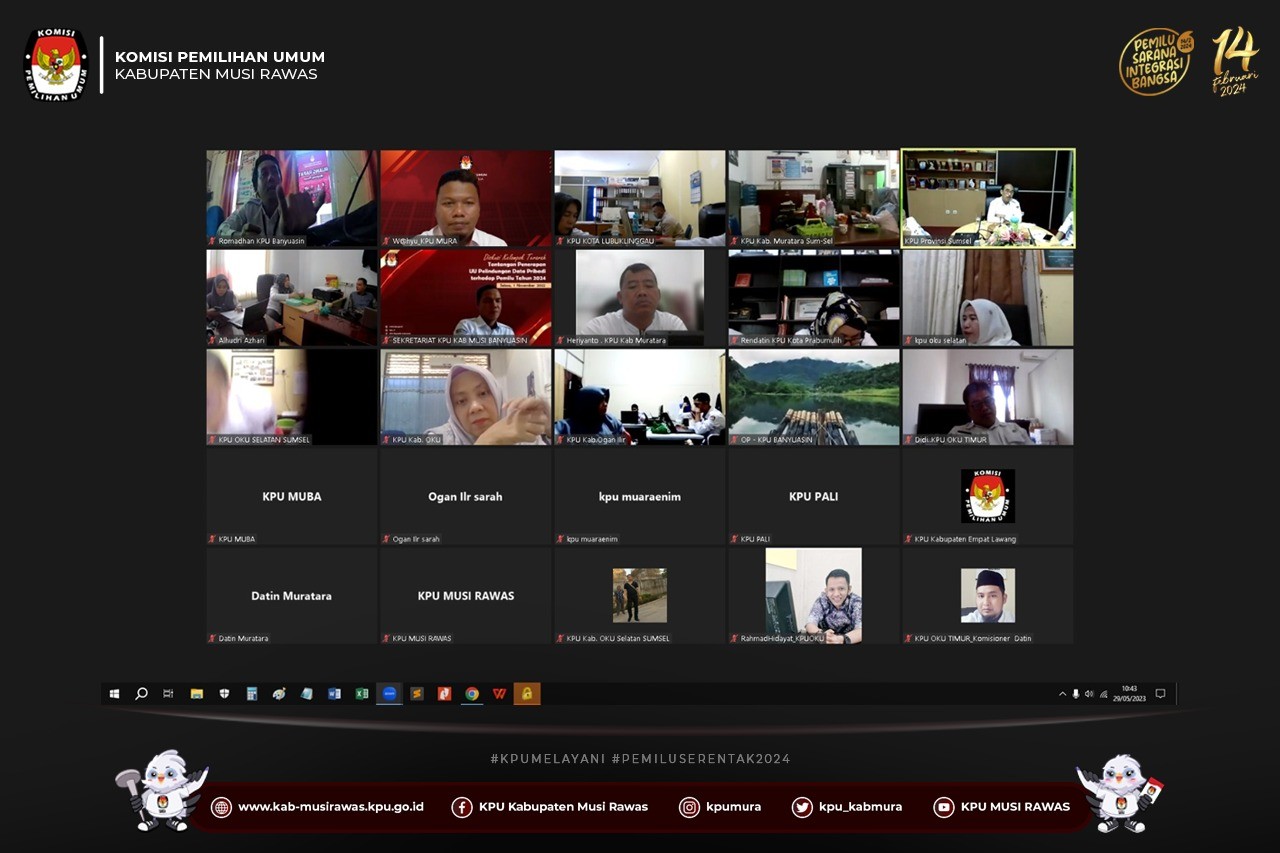The image size is (1280, 853).
Task: Click the Windows Start button
Action: click(x=114, y=694)
